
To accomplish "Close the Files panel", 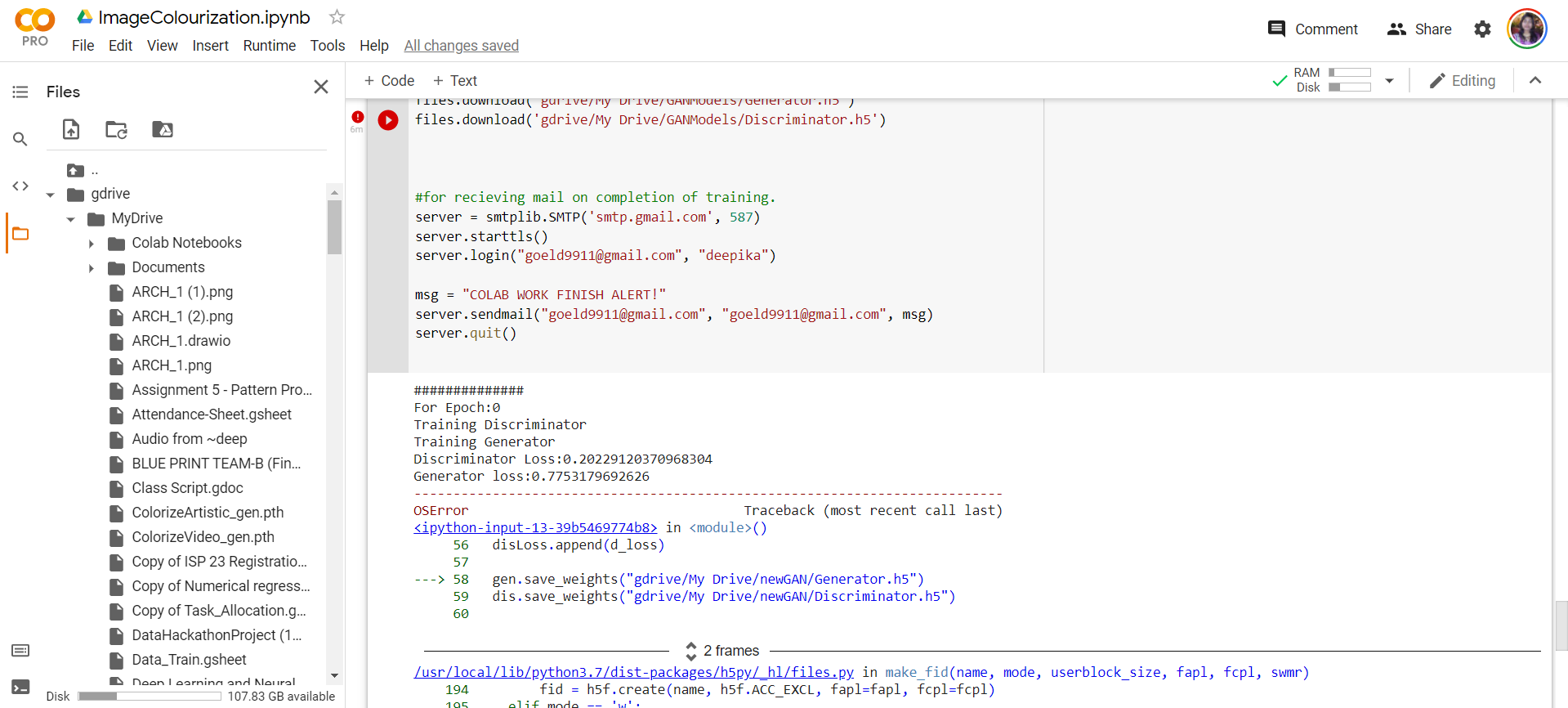I will coord(321,87).
